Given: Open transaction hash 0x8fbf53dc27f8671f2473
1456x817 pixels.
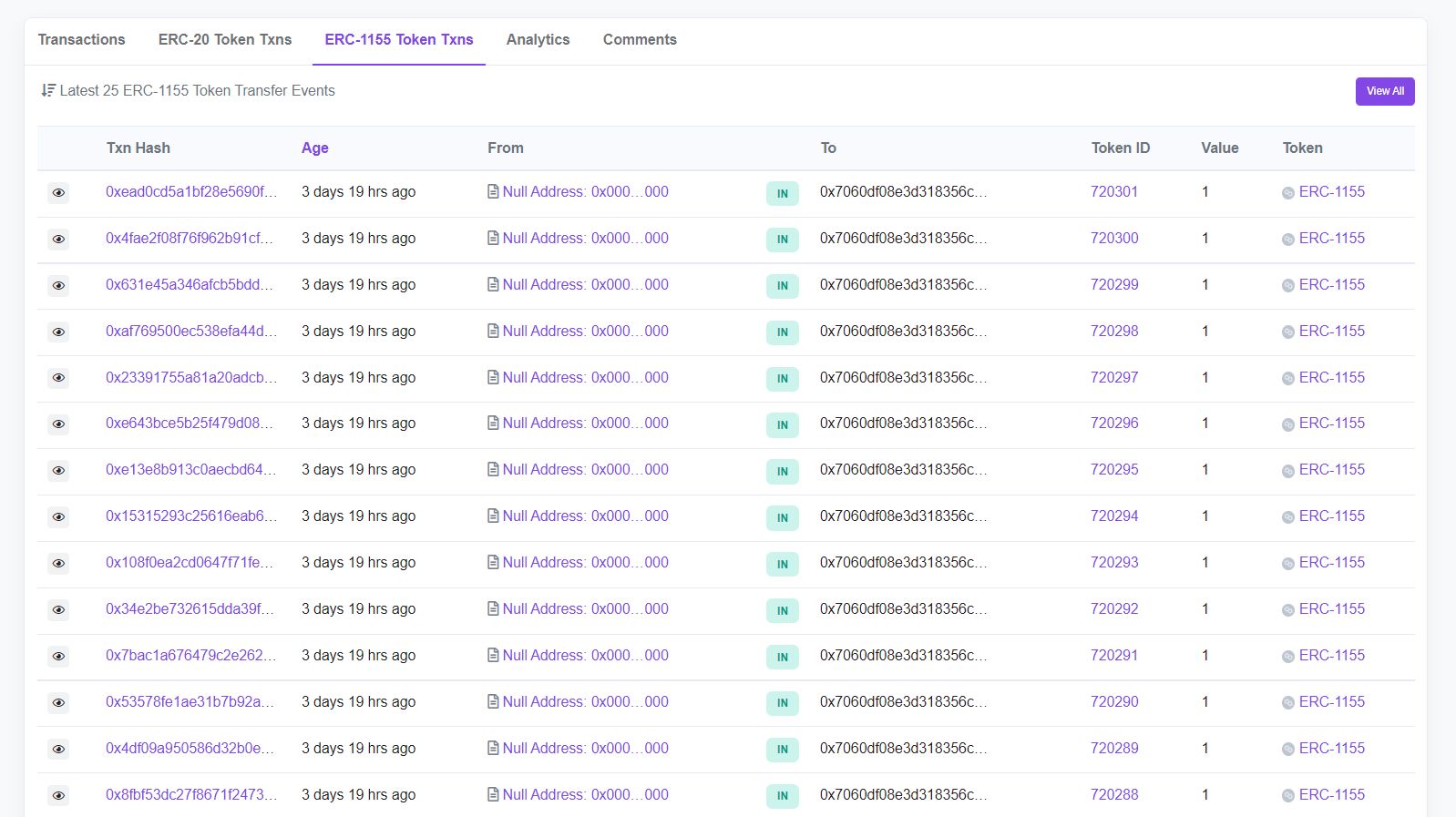Looking at the screenshot, I should tap(191, 794).
